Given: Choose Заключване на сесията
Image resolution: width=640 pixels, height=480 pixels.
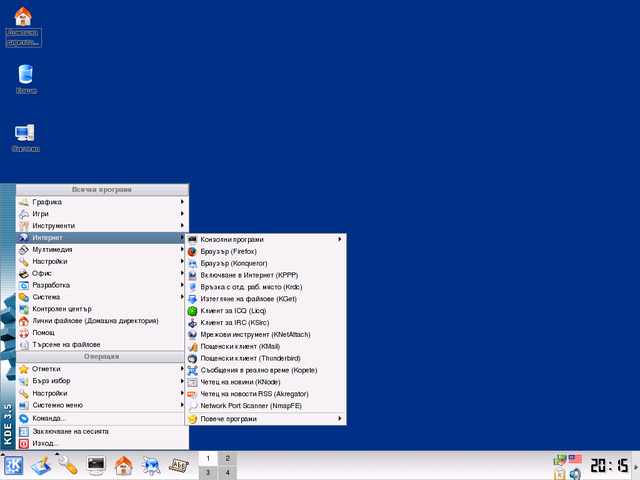Looking at the screenshot, I should 102,431.
